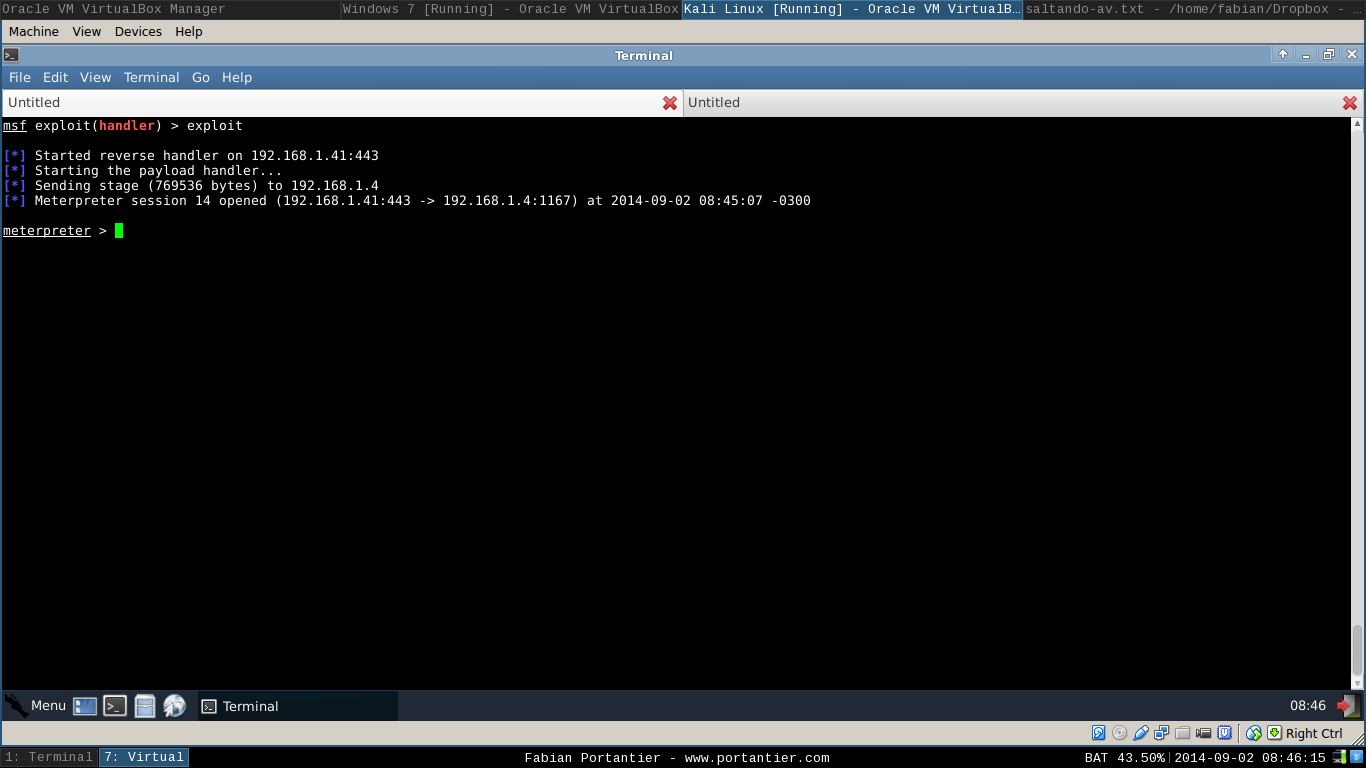Click the terminal scrollbar down arrow
The width and height of the screenshot is (1366, 768).
tap(1357, 683)
